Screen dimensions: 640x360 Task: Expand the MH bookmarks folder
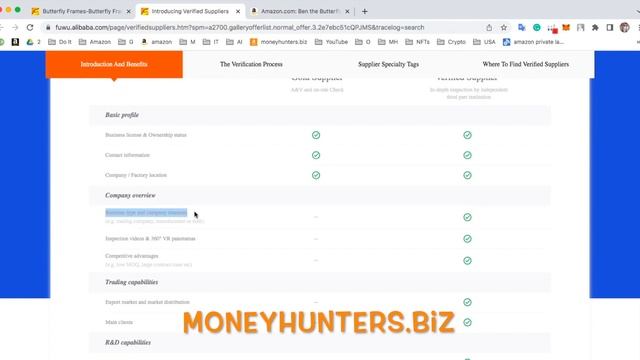(388, 42)
